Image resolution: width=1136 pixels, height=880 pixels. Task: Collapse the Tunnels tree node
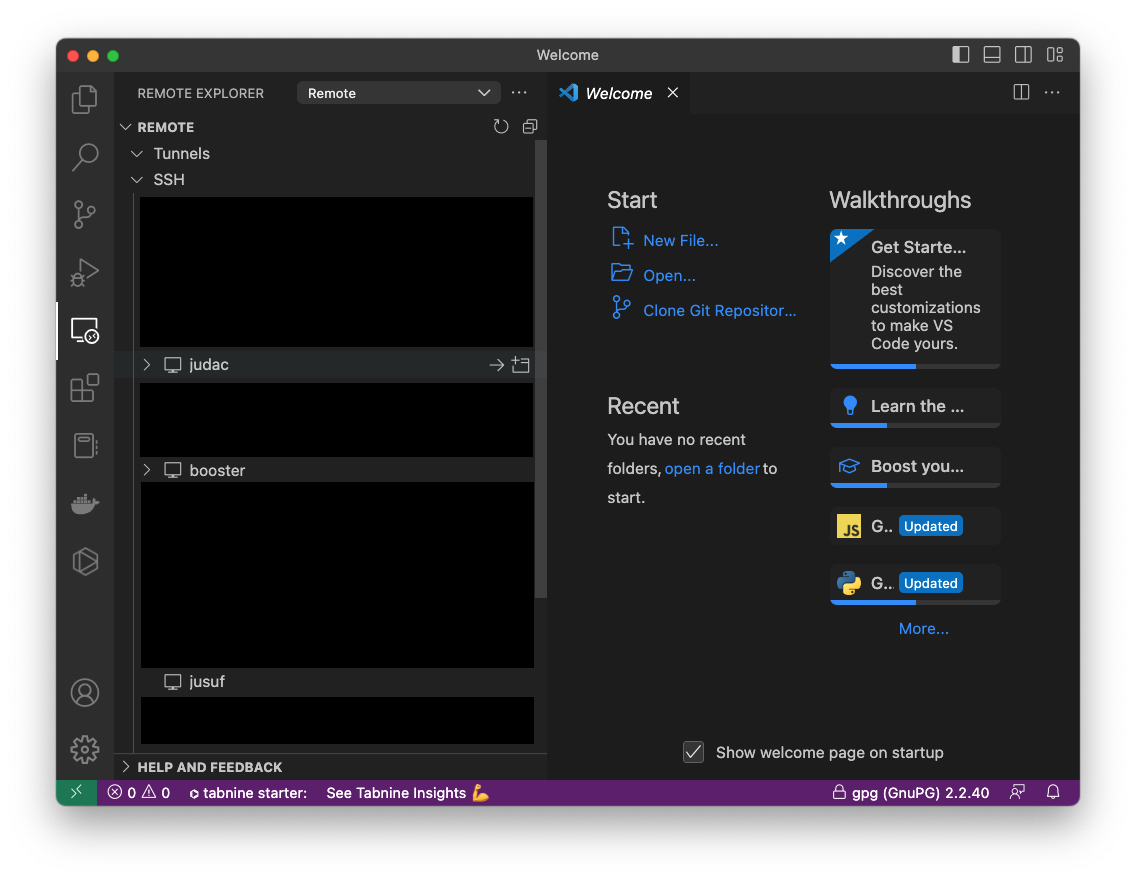[x=137, y=154]
